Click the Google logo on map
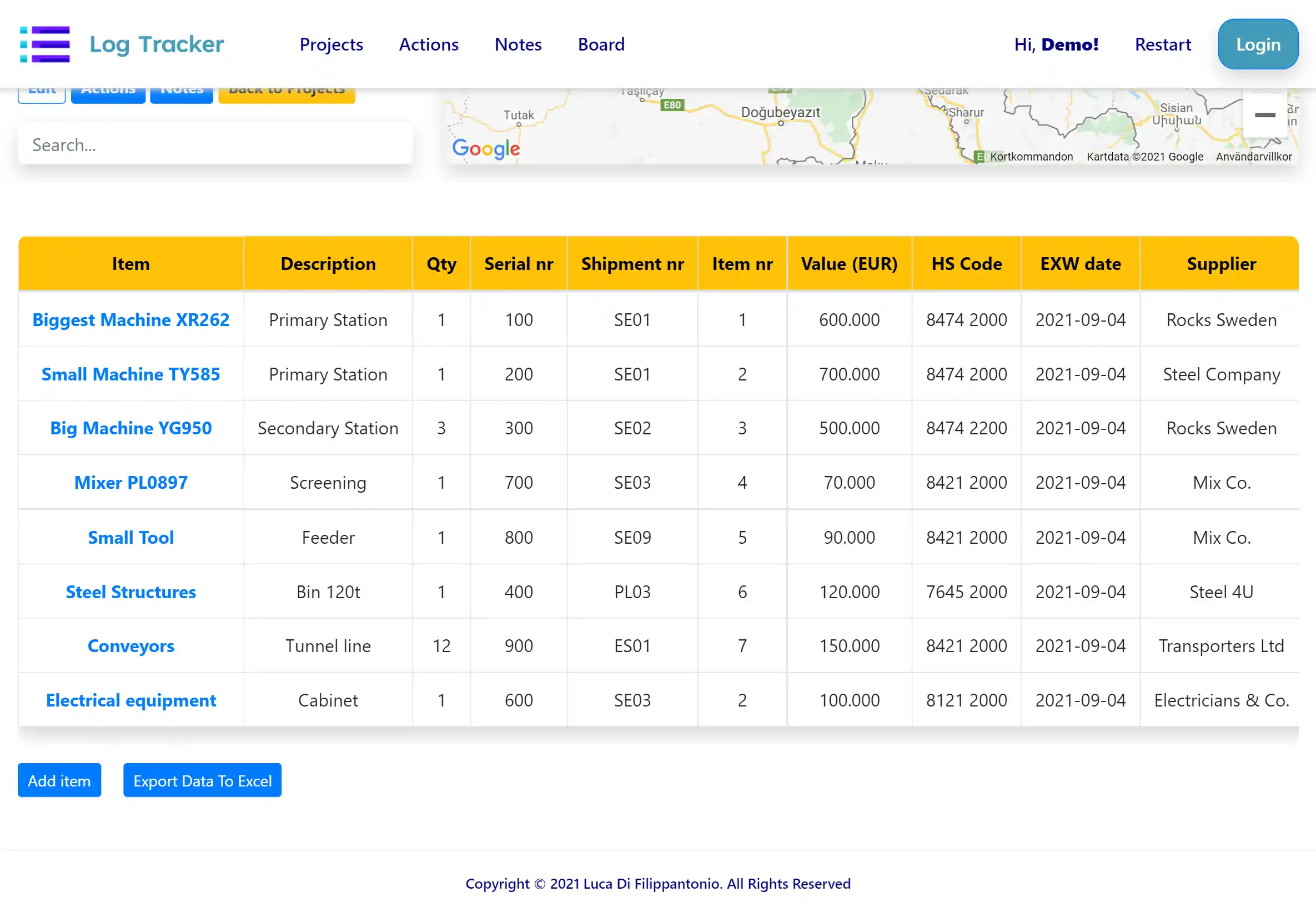The width and height of the screenshot is (1316, 912). [486, 148]
